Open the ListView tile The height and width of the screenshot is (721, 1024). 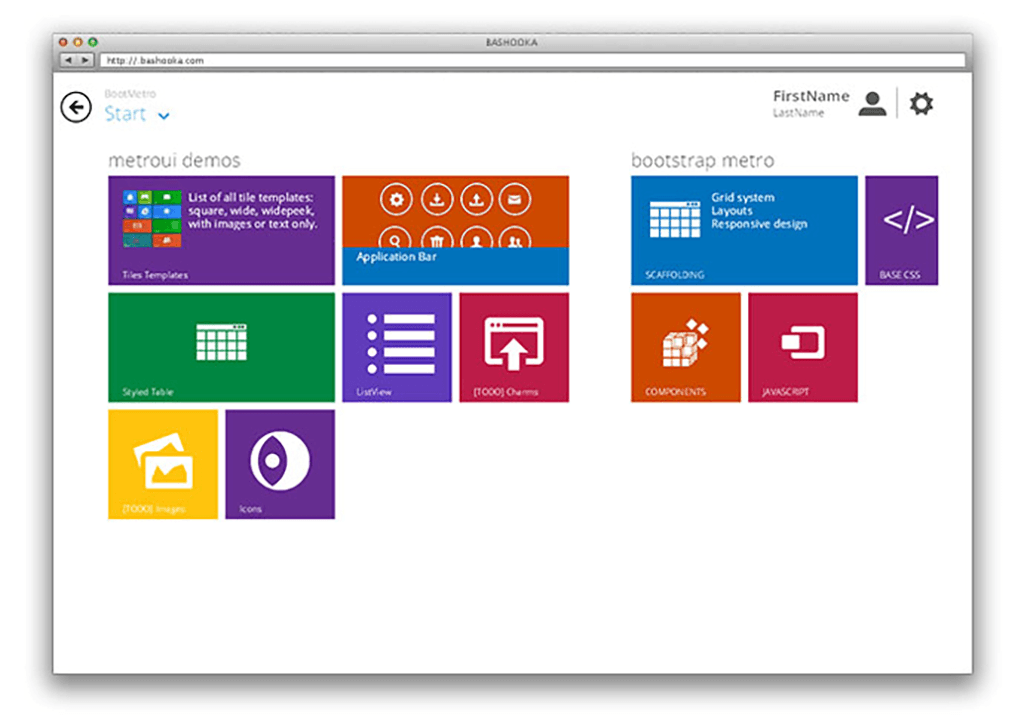397,347
